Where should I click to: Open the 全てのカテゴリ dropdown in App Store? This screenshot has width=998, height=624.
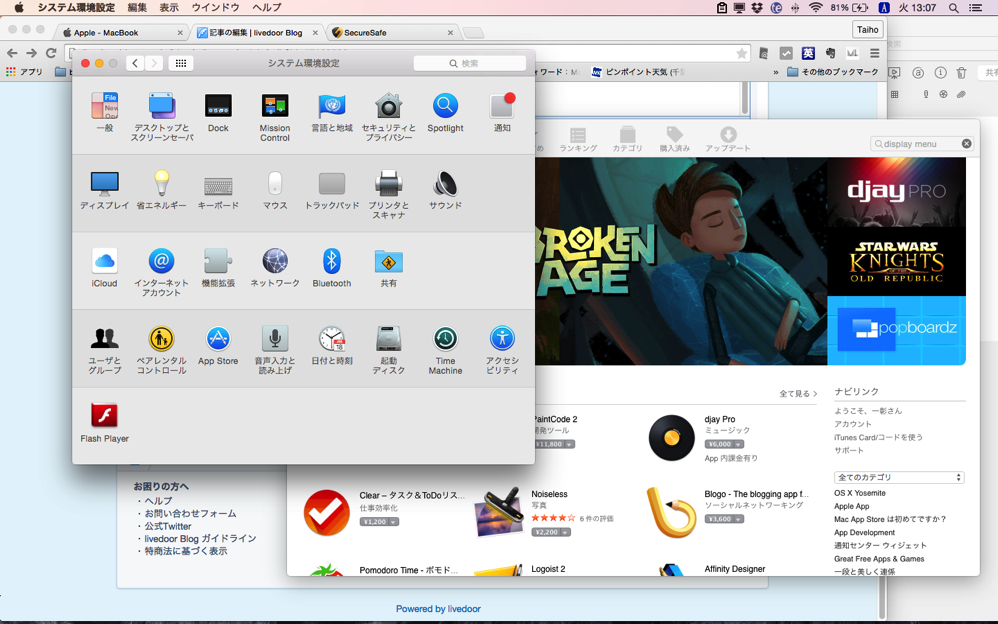(899, 477)
